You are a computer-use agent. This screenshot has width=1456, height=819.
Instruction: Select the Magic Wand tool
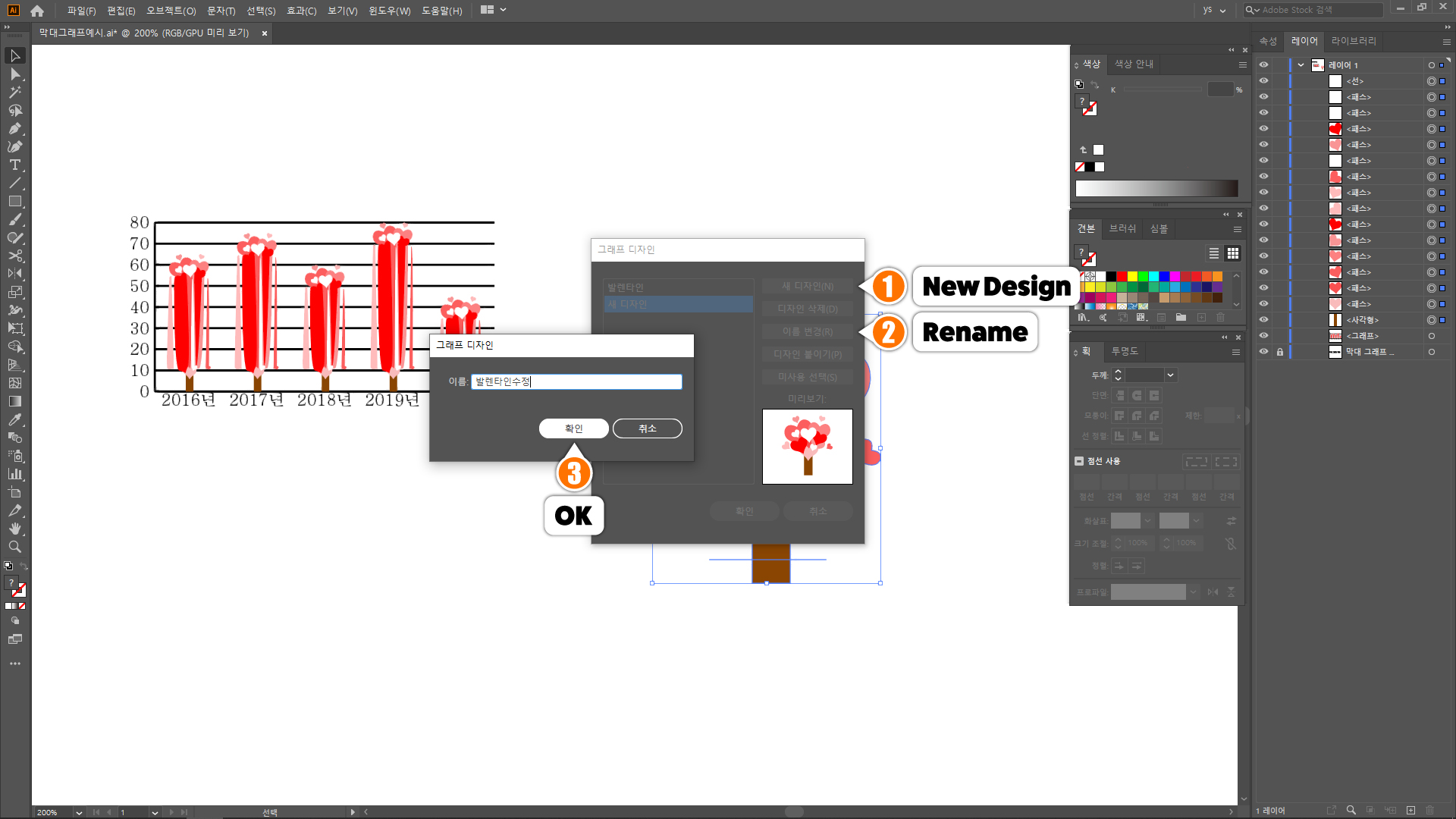click(14, 92)
